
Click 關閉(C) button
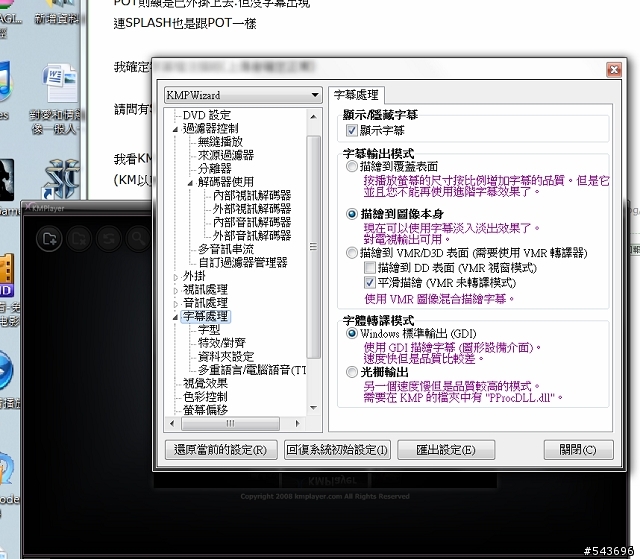[x=578, y=450]
